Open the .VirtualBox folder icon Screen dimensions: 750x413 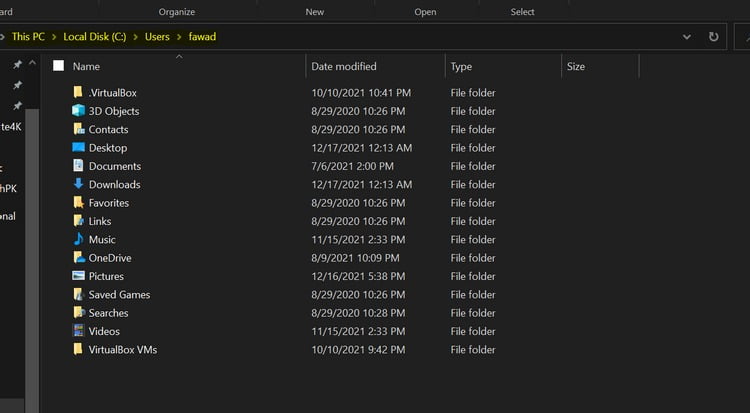[78, 92]
